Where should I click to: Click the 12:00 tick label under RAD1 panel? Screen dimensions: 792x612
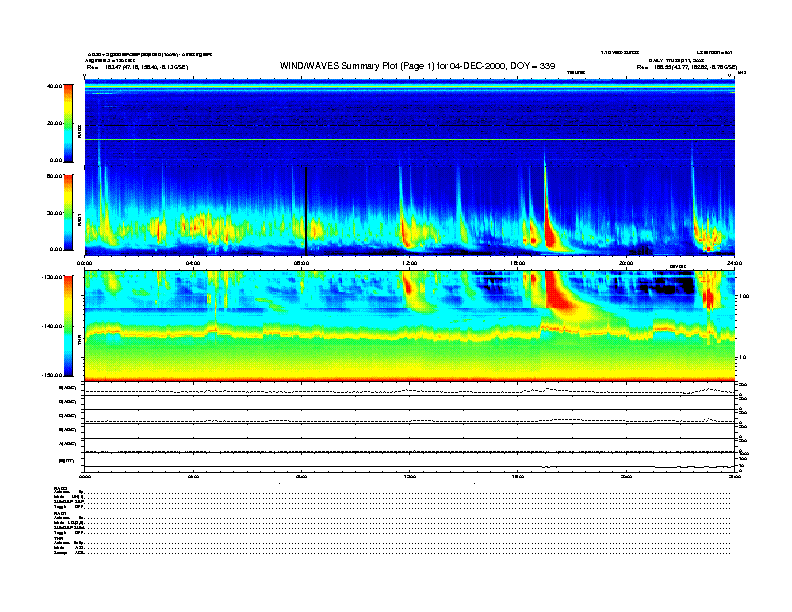point(410,263)
